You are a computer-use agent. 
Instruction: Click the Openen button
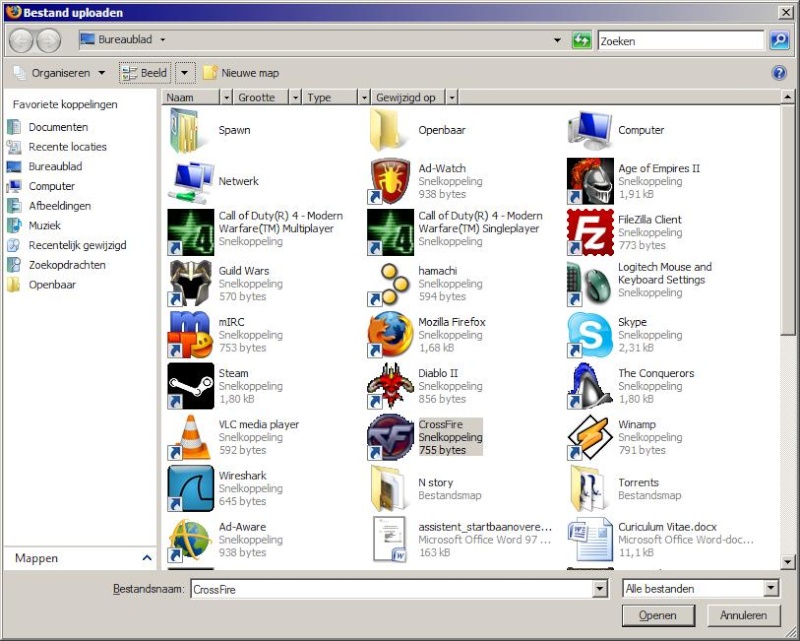pyautogui.click(x=658, y=615)
